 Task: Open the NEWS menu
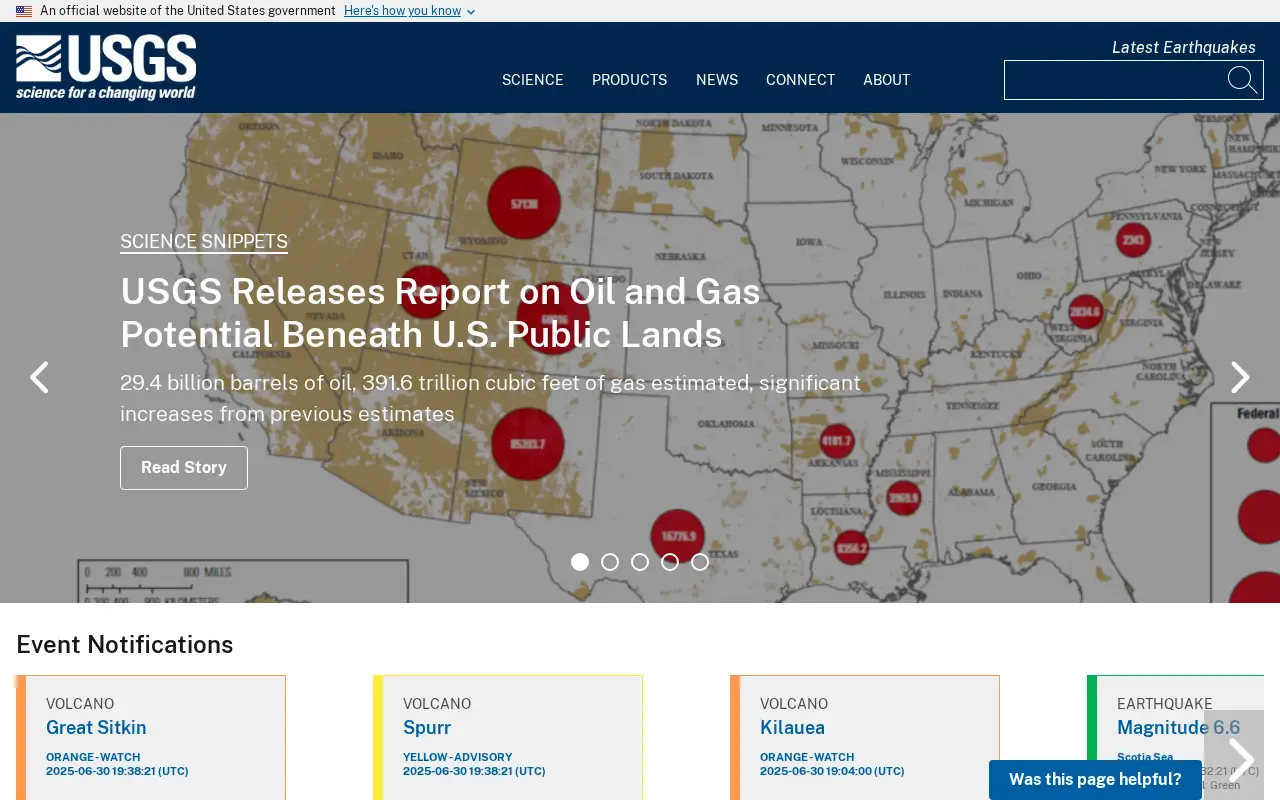pos(717,80)
